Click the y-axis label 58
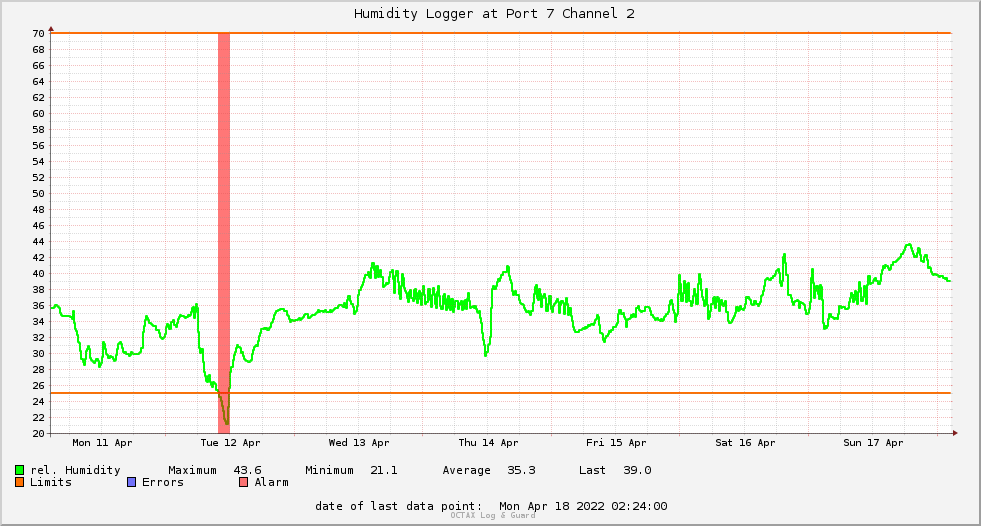This screenshot has height=526, width=981. (x=39, y=129)
